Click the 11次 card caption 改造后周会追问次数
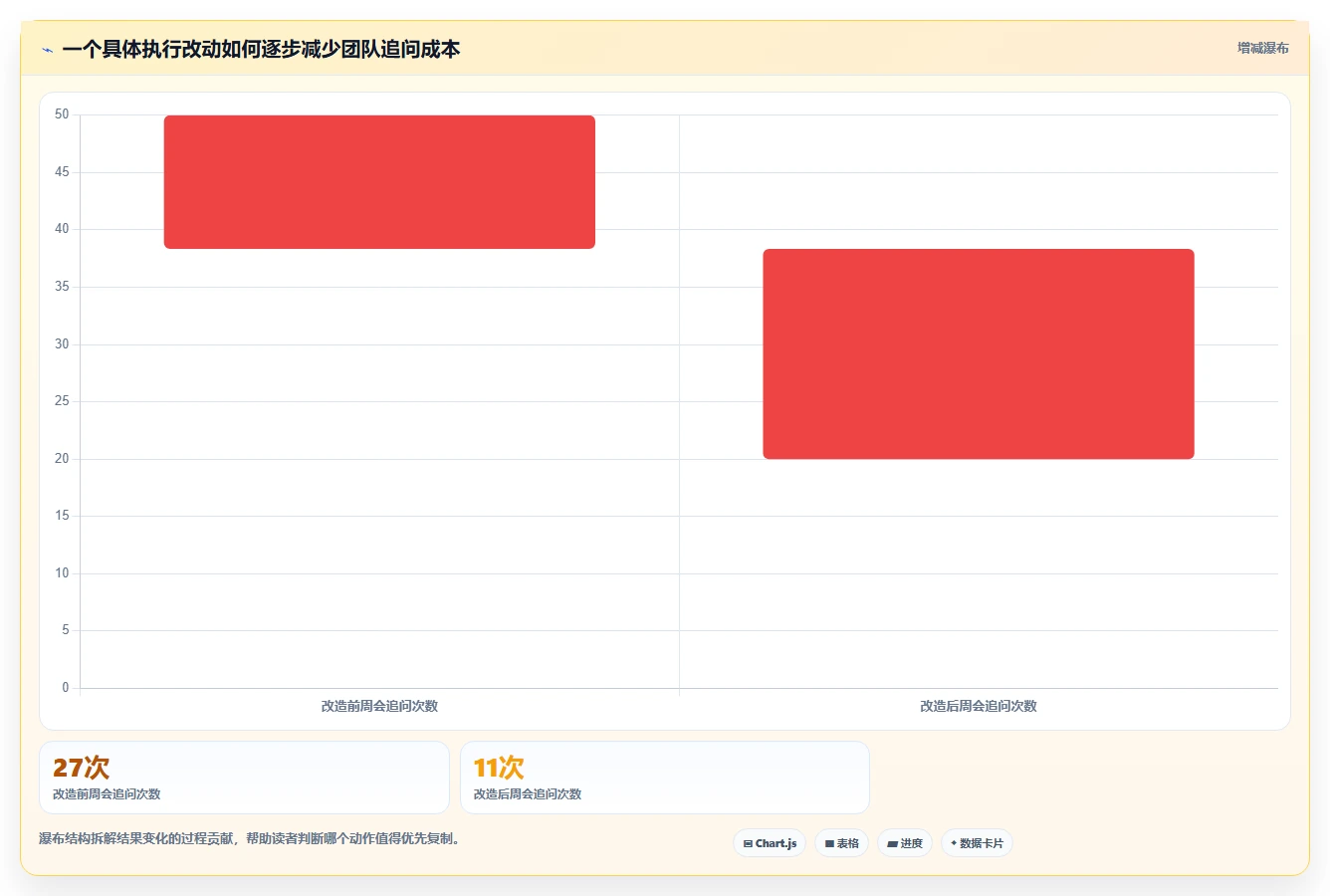 pos(528,794)
